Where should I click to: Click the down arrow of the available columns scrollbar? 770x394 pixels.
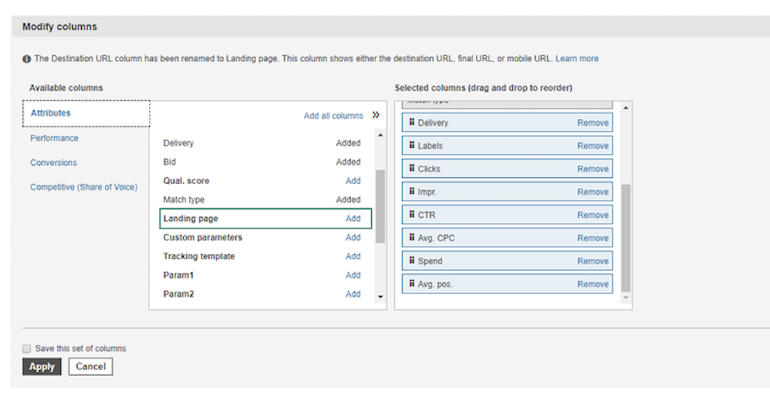(380, 297)
